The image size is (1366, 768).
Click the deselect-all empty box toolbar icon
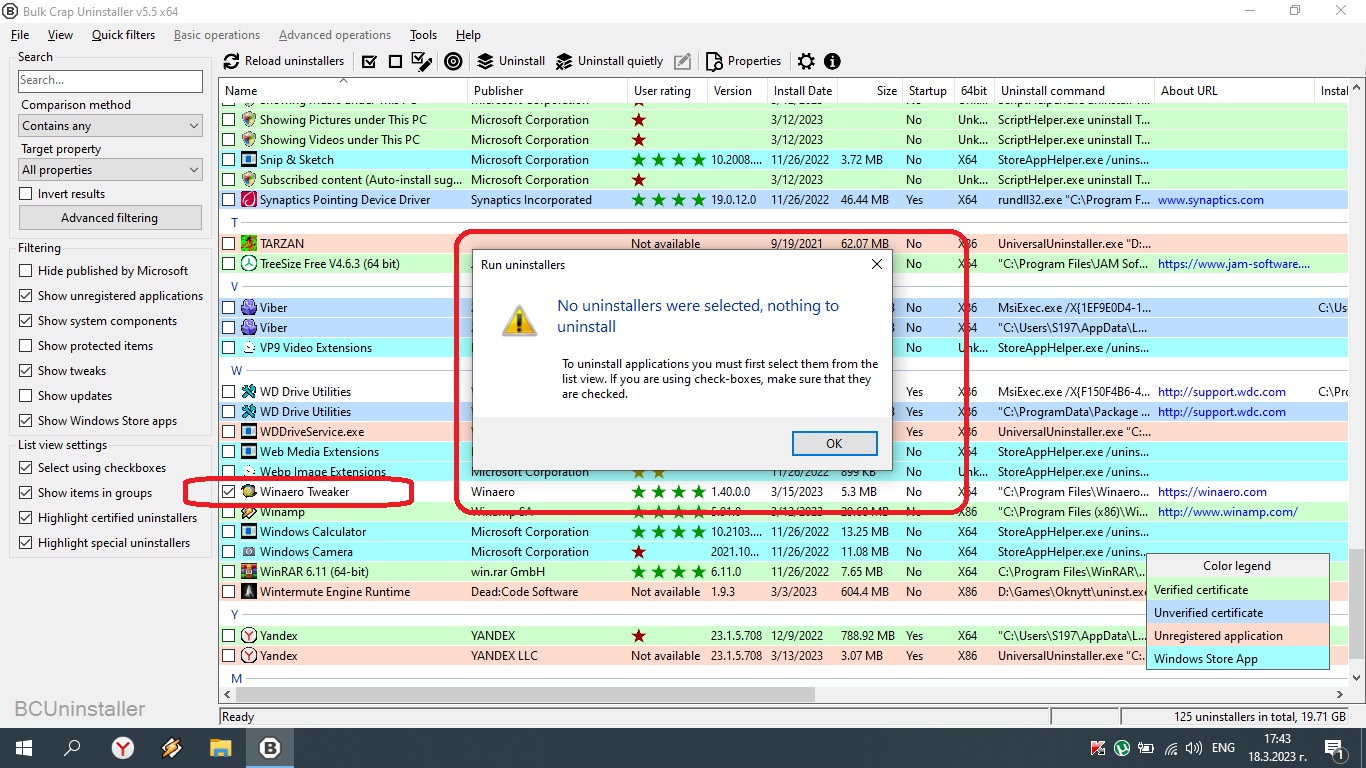pyautogui.click(x=395, y=61)
